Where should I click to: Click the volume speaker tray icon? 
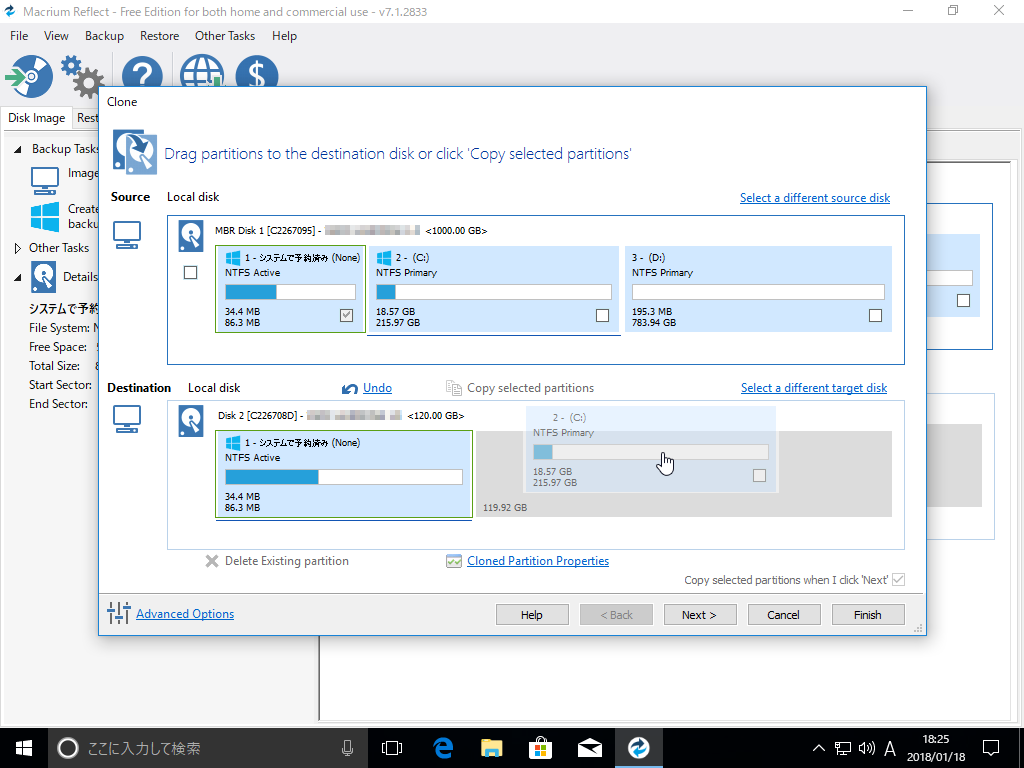[866, 748]
